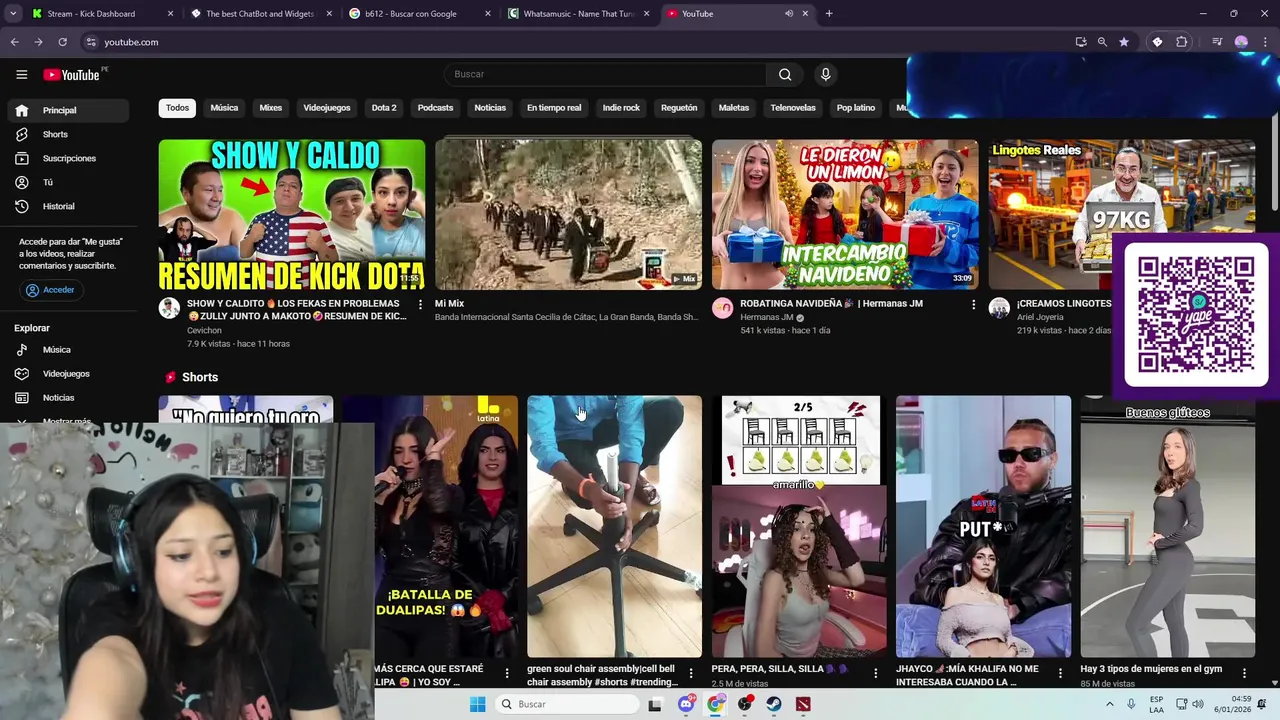
Task: Open Shorts in the sidebar
Action: tap(69, 134)
